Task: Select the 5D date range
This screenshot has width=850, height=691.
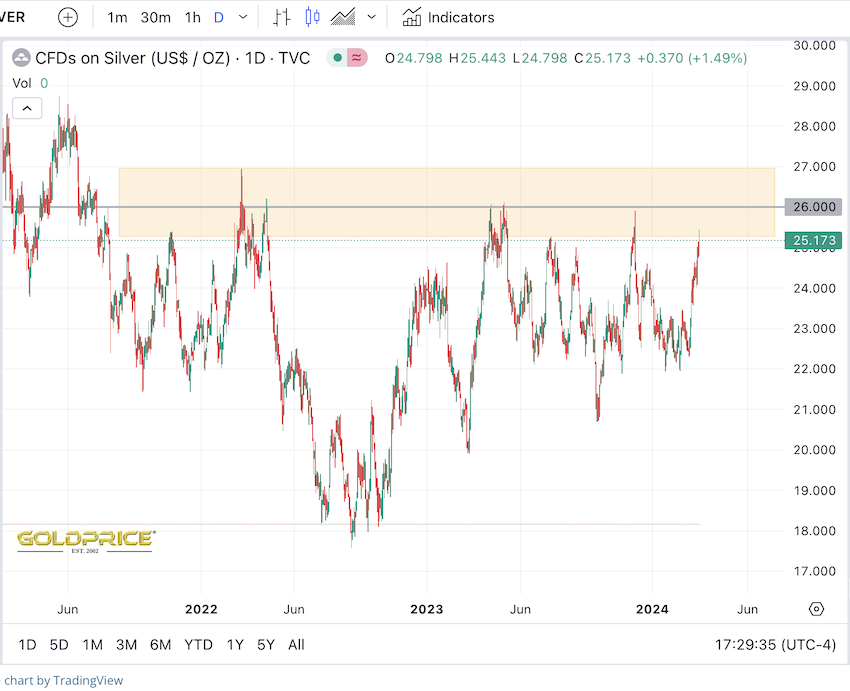Action: point(59,645)
